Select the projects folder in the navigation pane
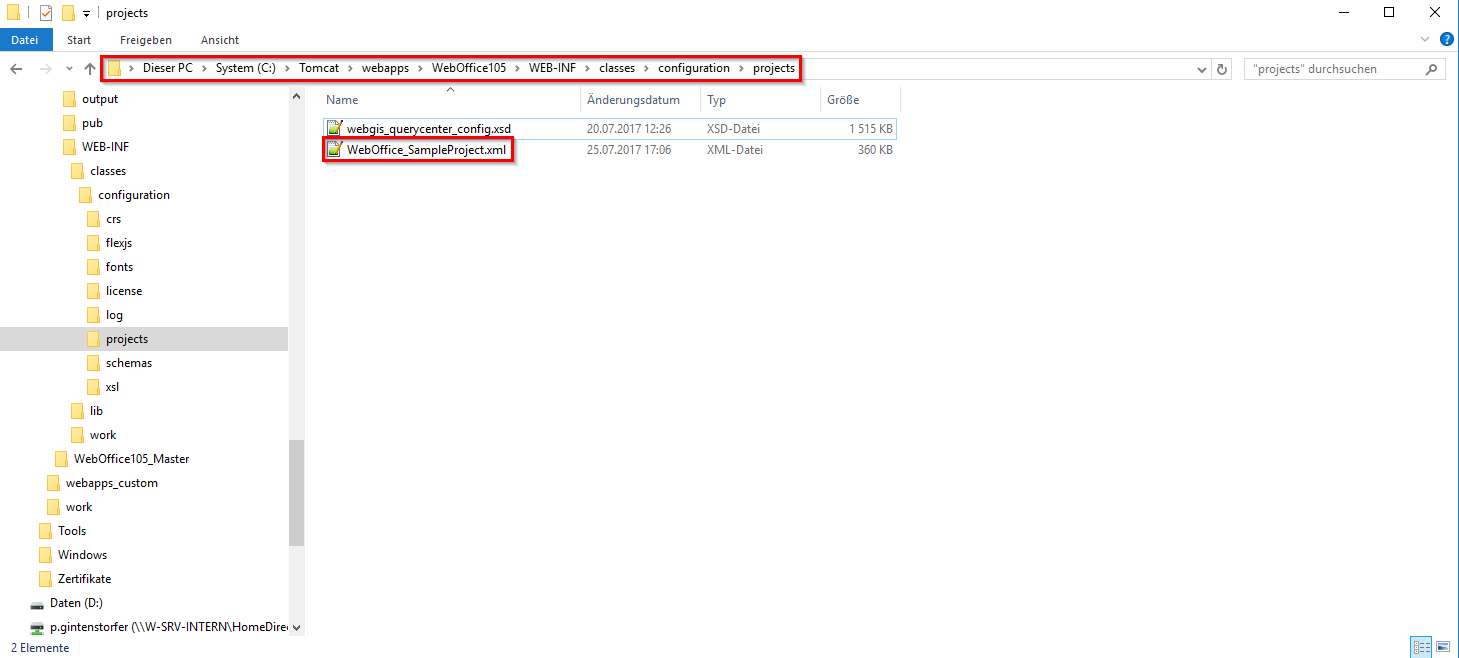The width and height of the screenshot is (1459, 658). (x=128, y=338)
